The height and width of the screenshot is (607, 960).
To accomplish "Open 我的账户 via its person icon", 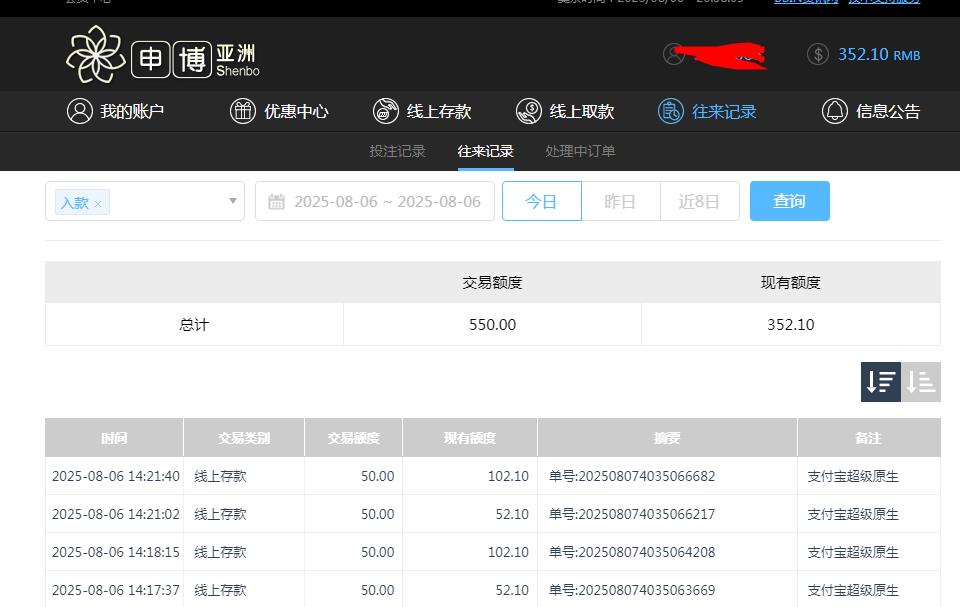I will 80,111.
